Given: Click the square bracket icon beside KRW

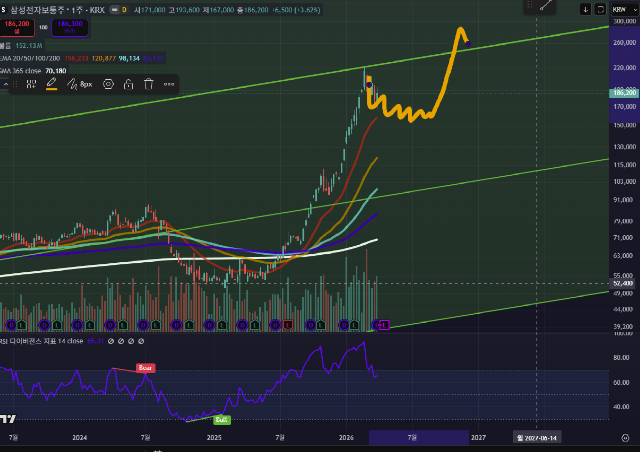Looking at the screenshot, I should (600, 9).
